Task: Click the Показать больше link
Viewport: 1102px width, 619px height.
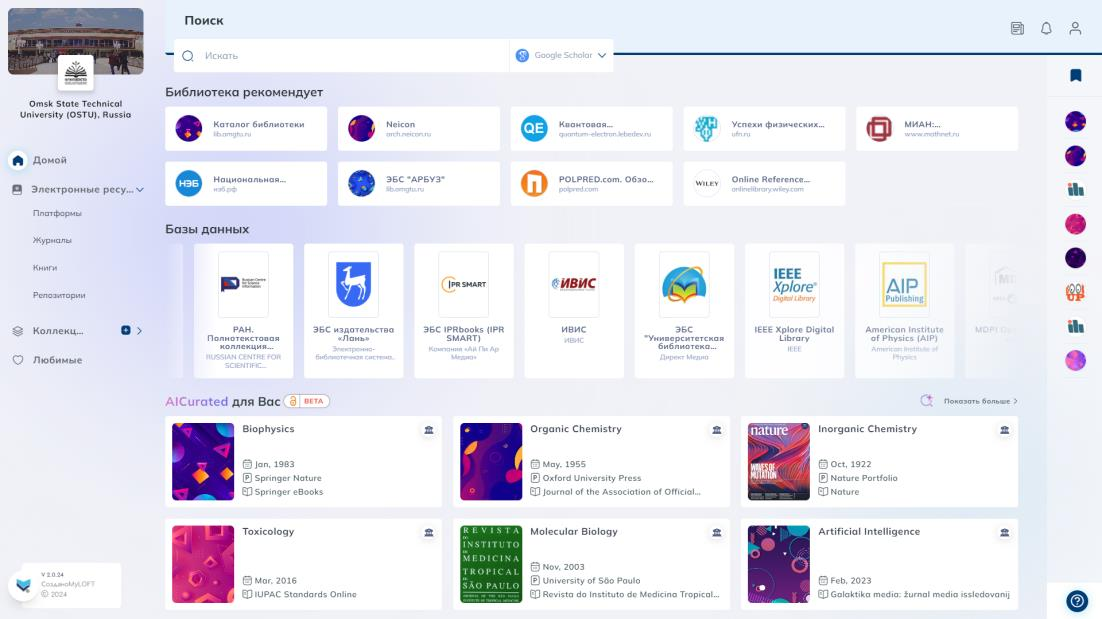Action: pyautogui.click(x=980, y=401)
